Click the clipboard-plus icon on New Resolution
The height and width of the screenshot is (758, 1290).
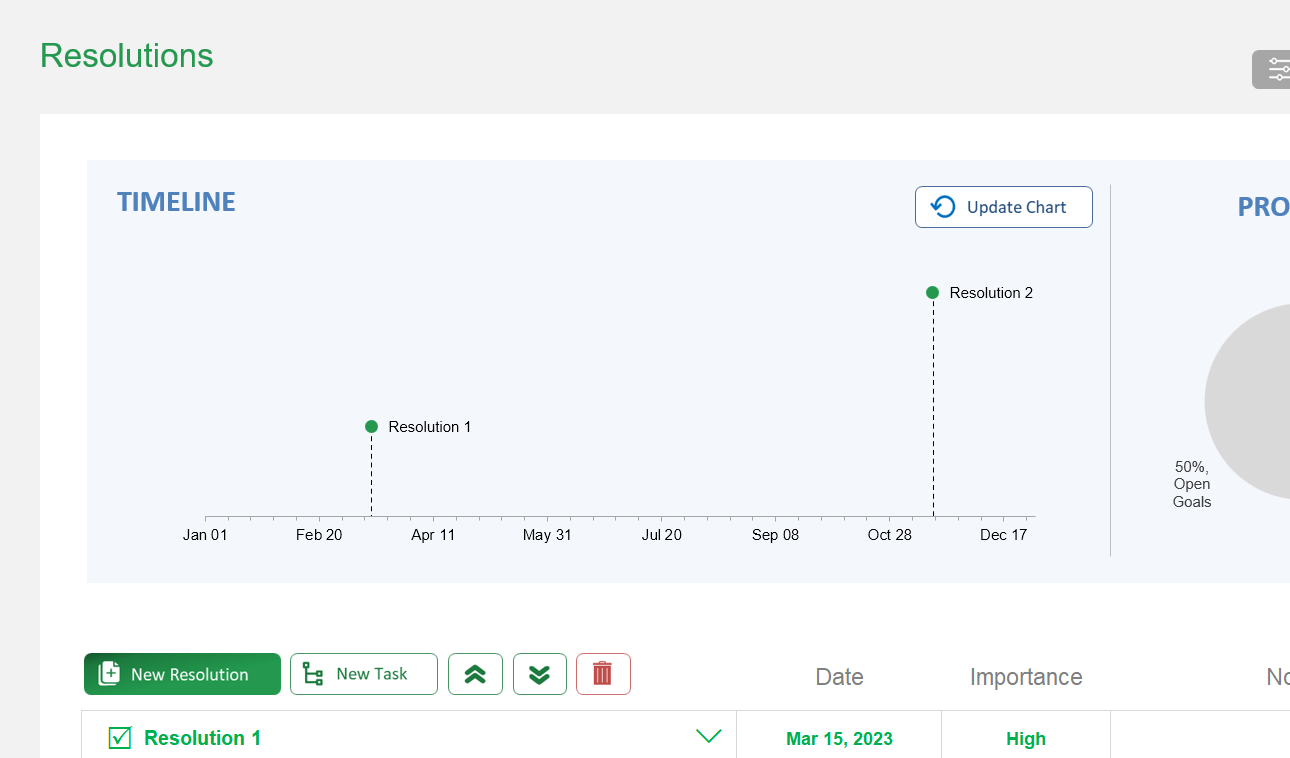tap(107, 674)
